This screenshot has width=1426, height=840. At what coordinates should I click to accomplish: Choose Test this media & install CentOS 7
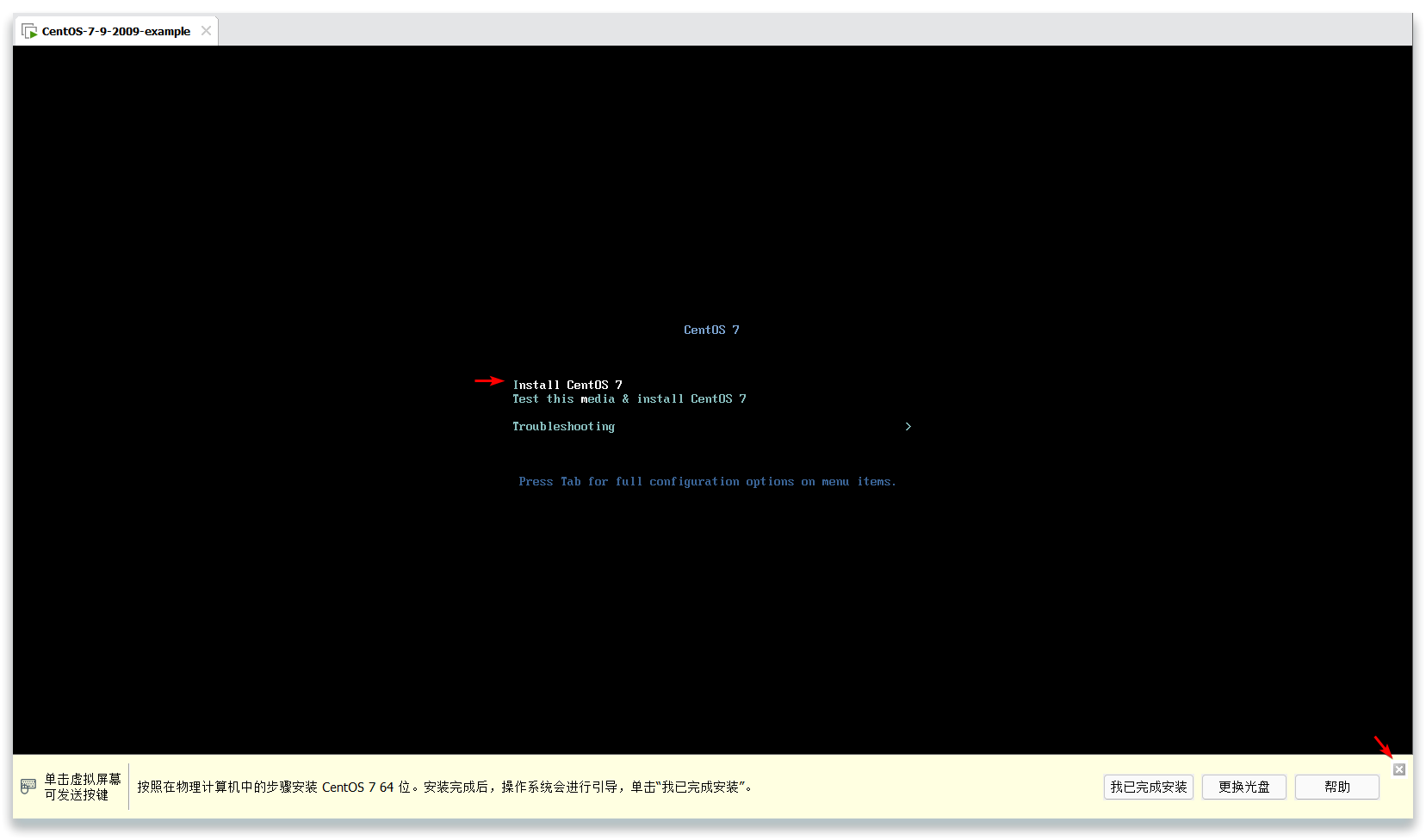tap(629, 398)
